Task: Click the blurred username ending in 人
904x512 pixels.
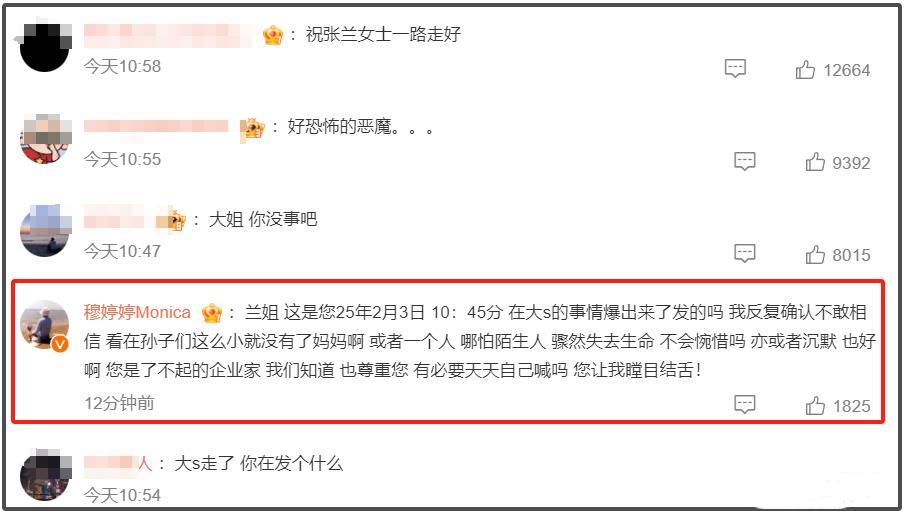Action: pos(118,463)
